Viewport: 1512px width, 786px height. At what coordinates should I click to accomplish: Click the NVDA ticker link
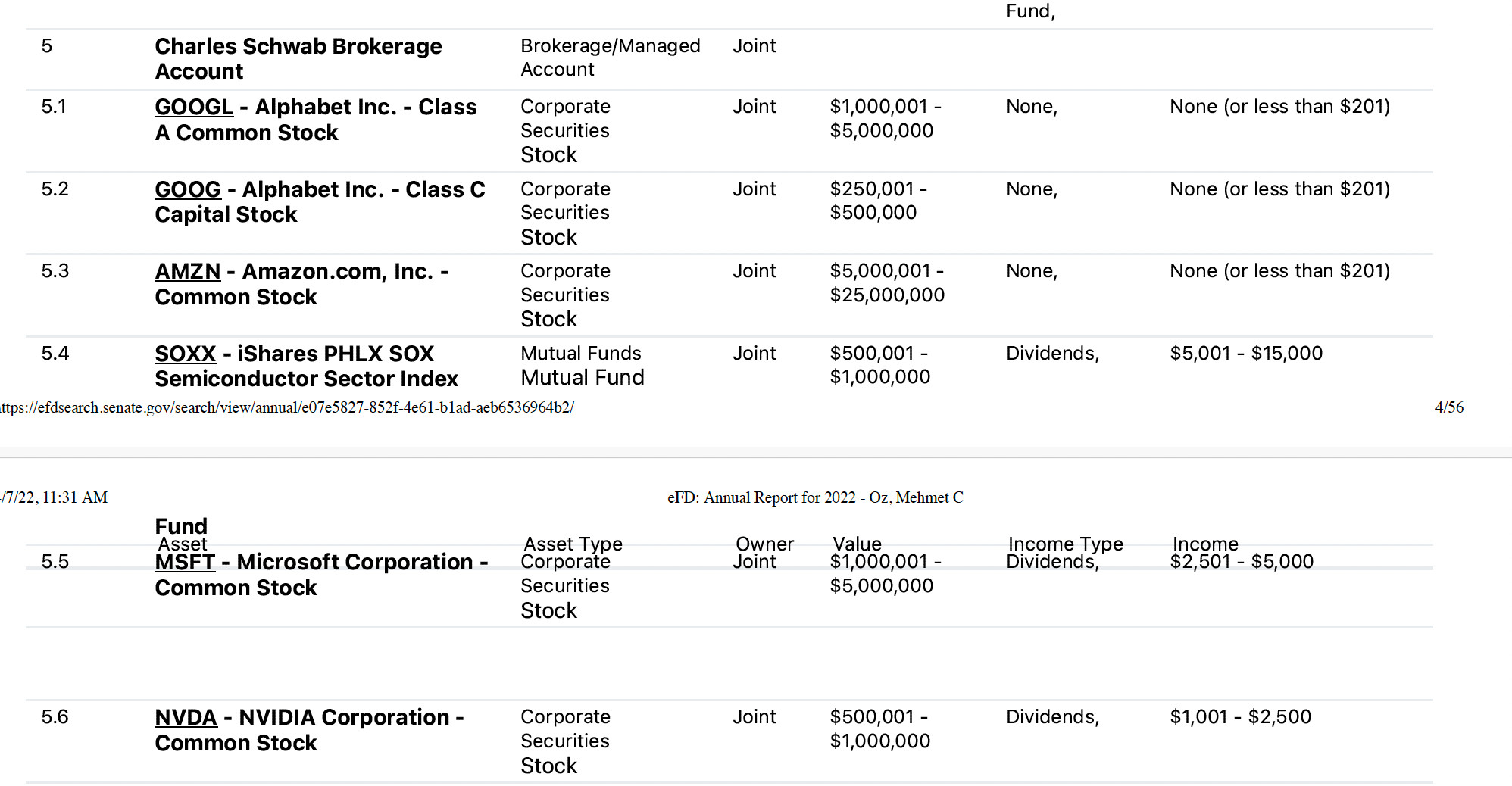click(x=186, y=717)
